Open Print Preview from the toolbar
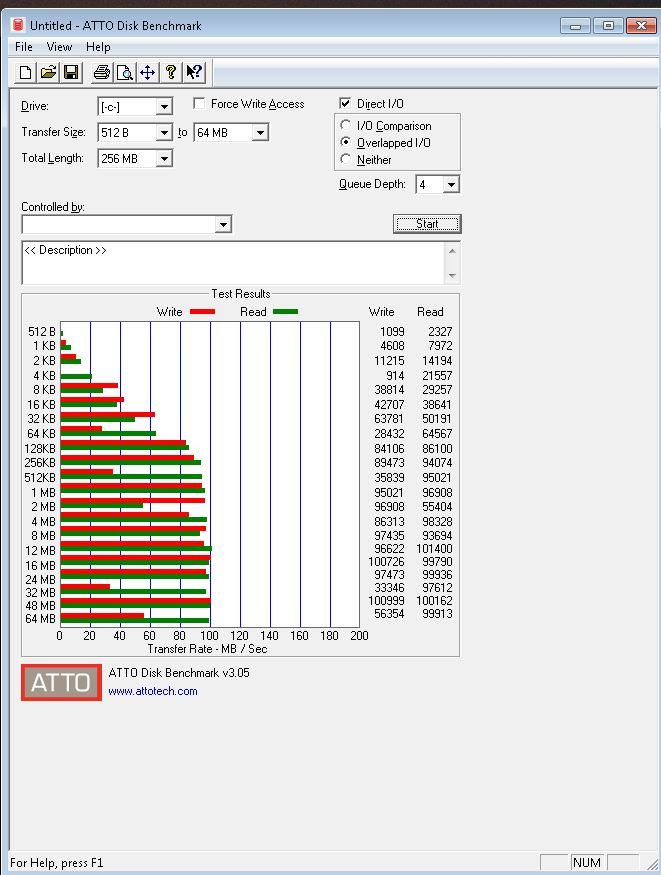Viewport: 661px width, 875px height. click(125, 72)
